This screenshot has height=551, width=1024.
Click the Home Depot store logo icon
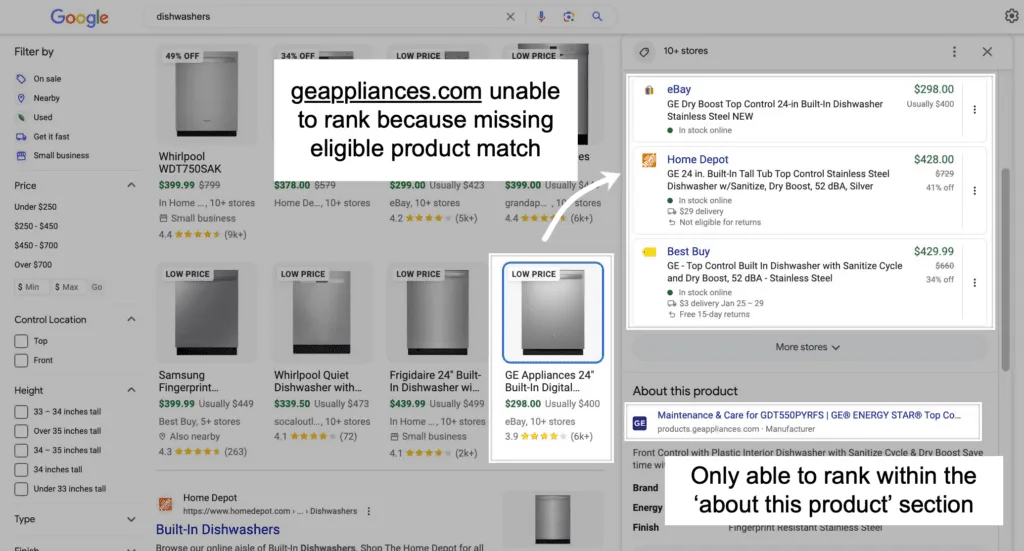(x=648, y=160)
